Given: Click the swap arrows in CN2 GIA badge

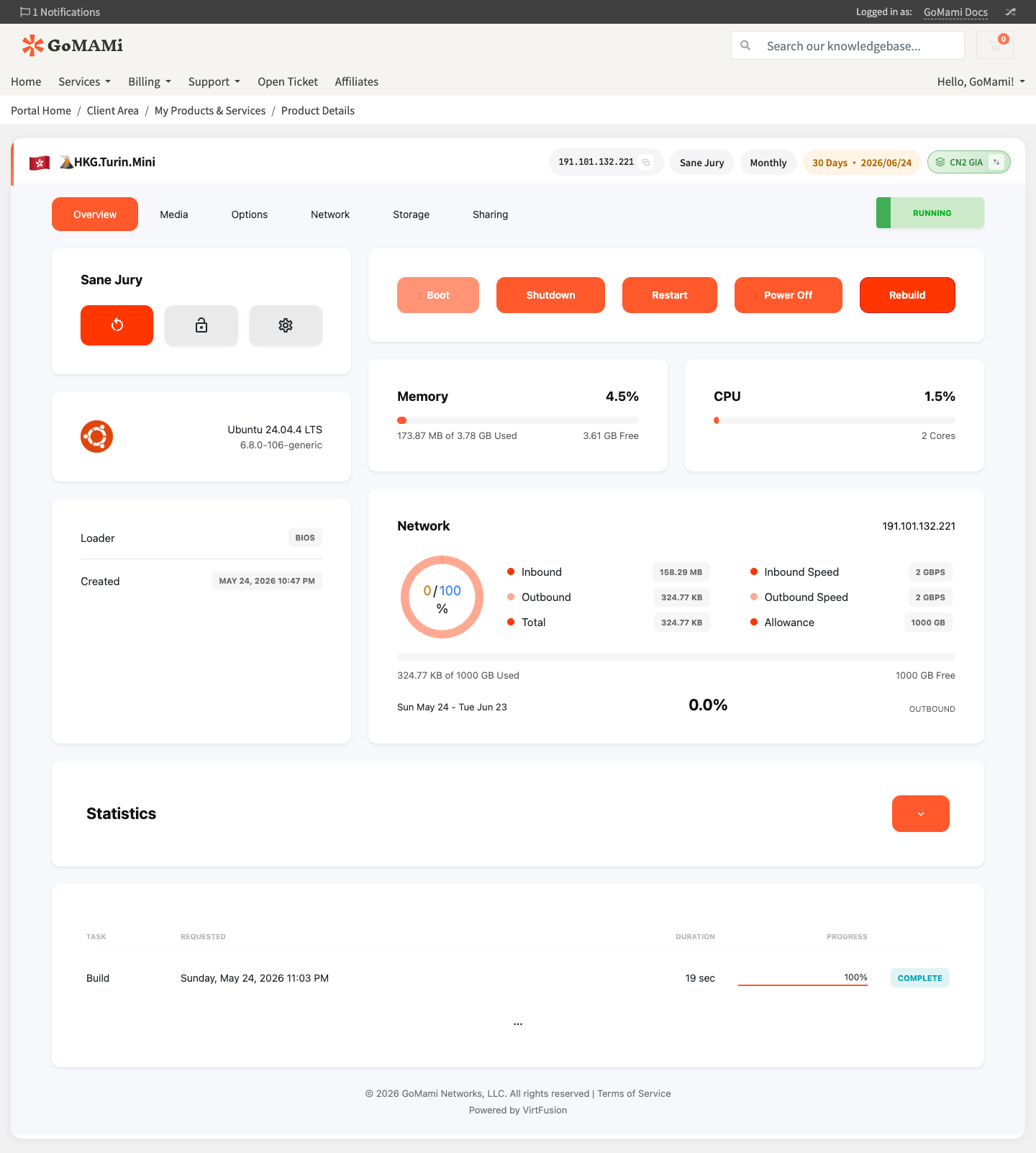Looking at the screenshot, I should tap(996, 163).
